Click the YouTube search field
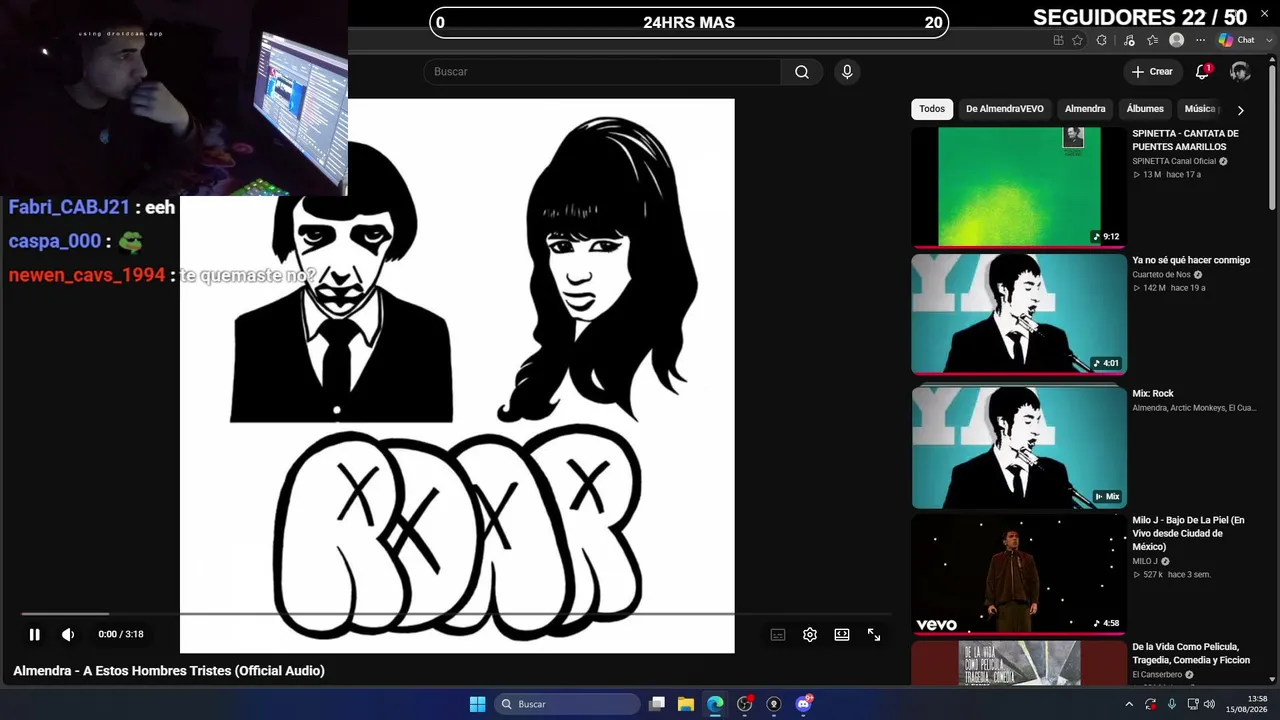1280x720 pixels. [x=602, y=72]
